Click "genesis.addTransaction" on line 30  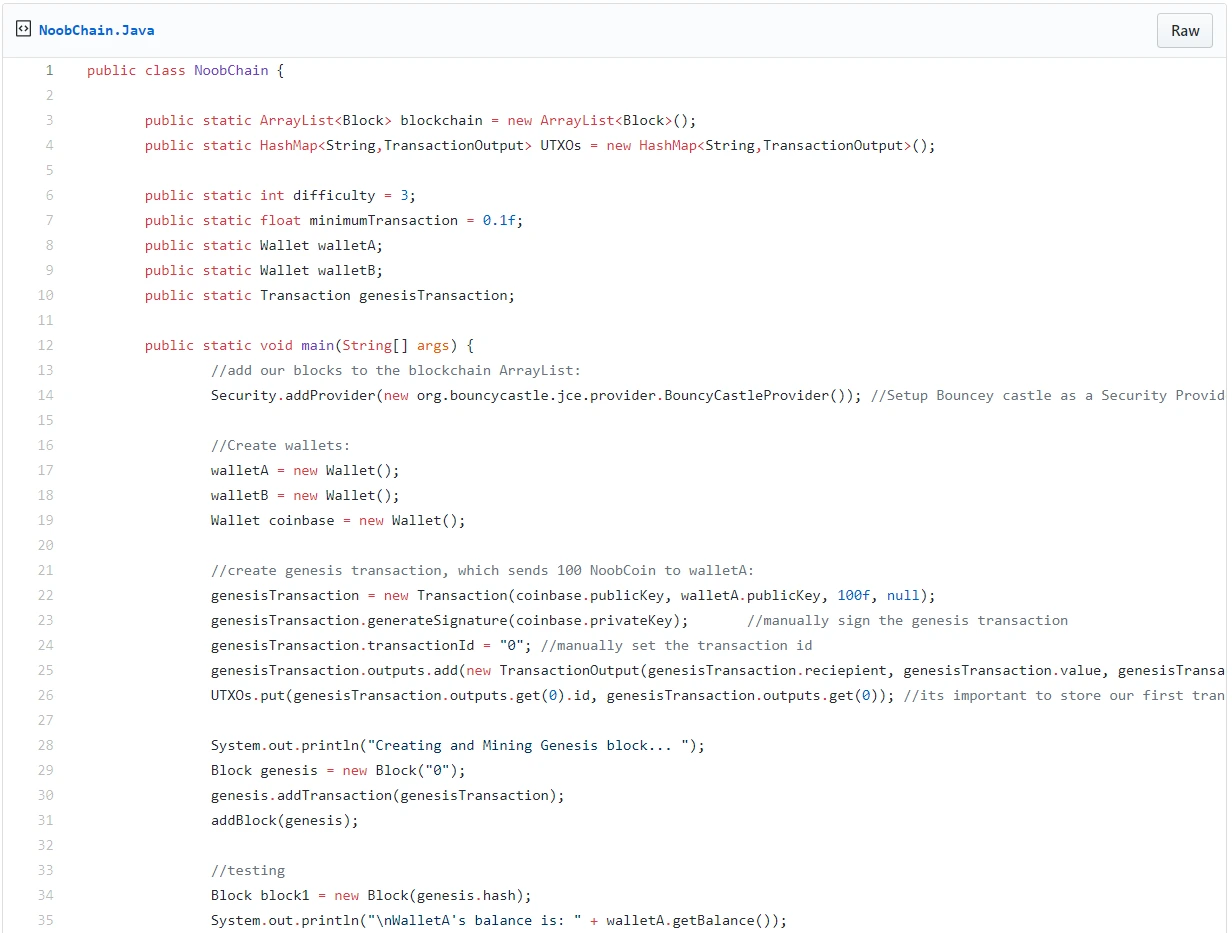(x=301, y=795)
